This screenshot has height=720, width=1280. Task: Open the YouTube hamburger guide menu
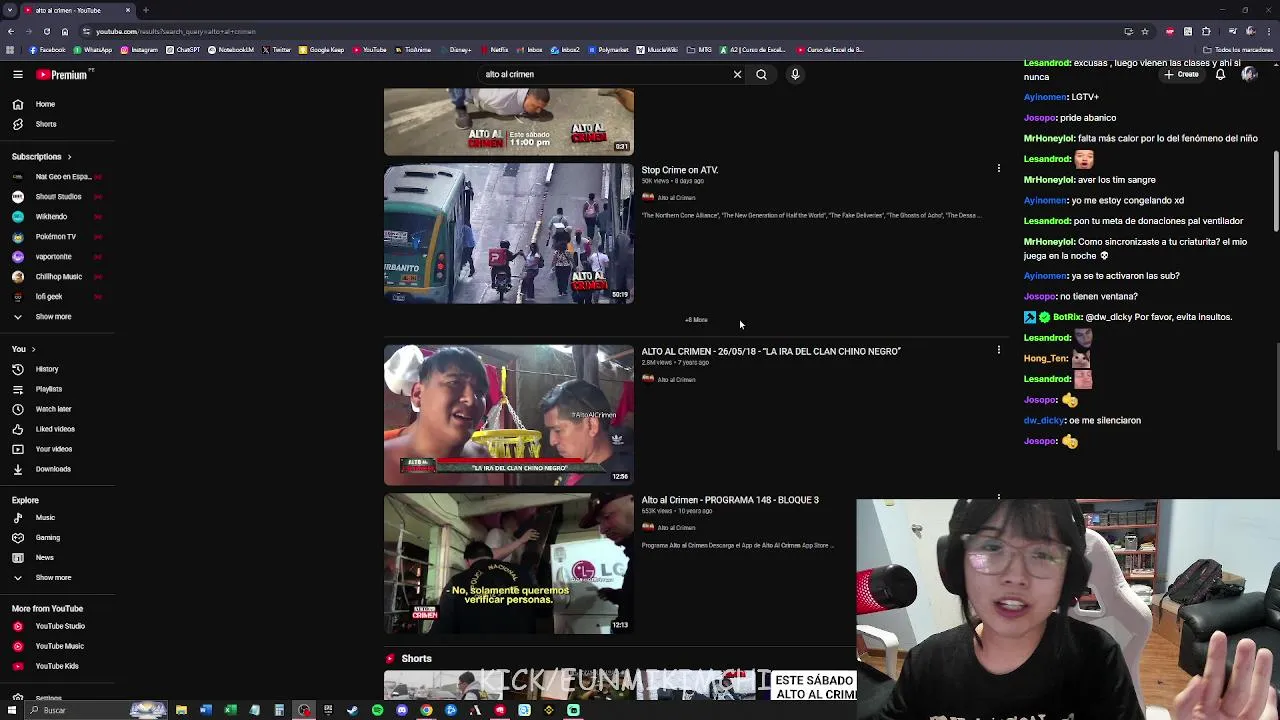(18, 74)
